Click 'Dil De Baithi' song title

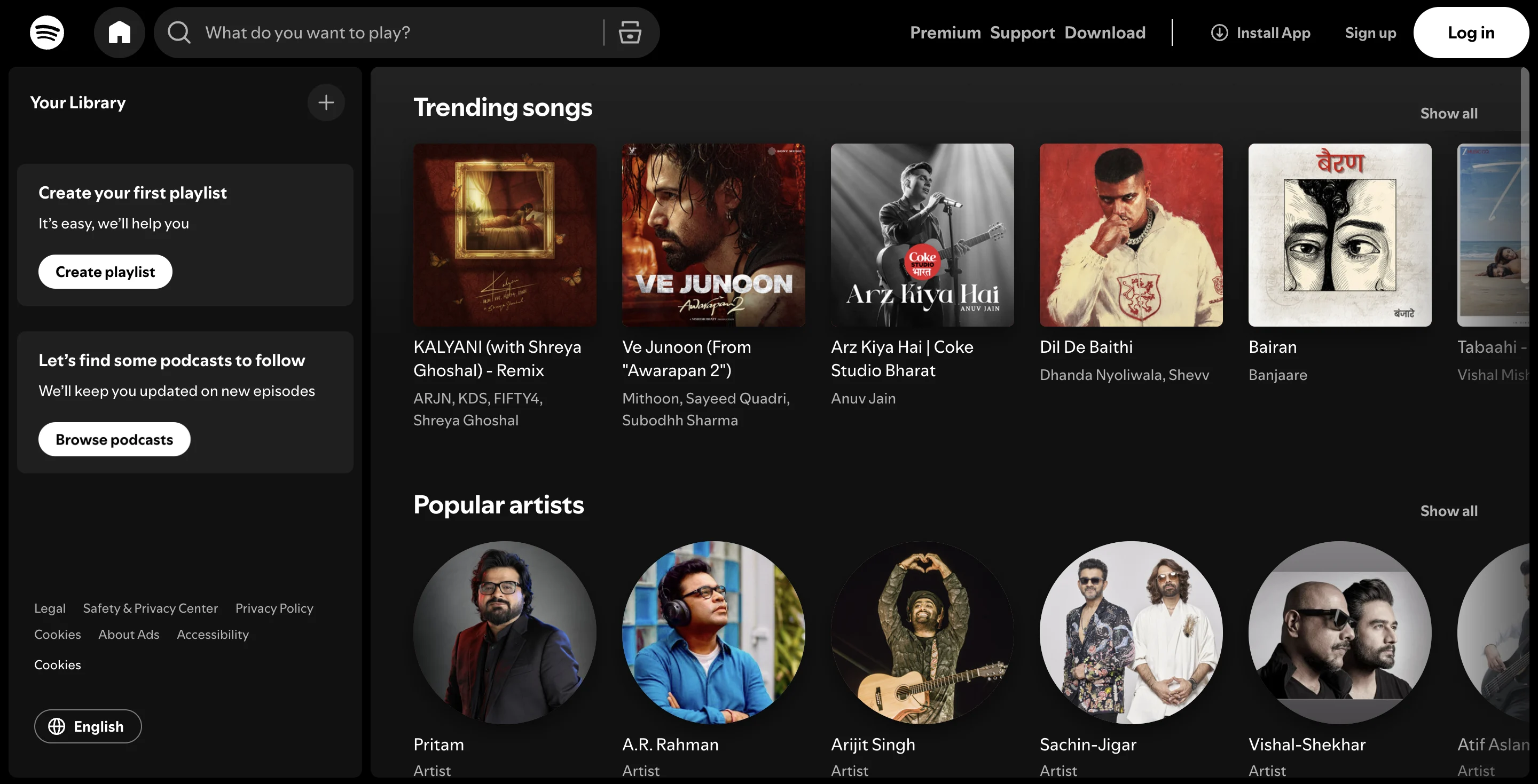pos(1086,347)
